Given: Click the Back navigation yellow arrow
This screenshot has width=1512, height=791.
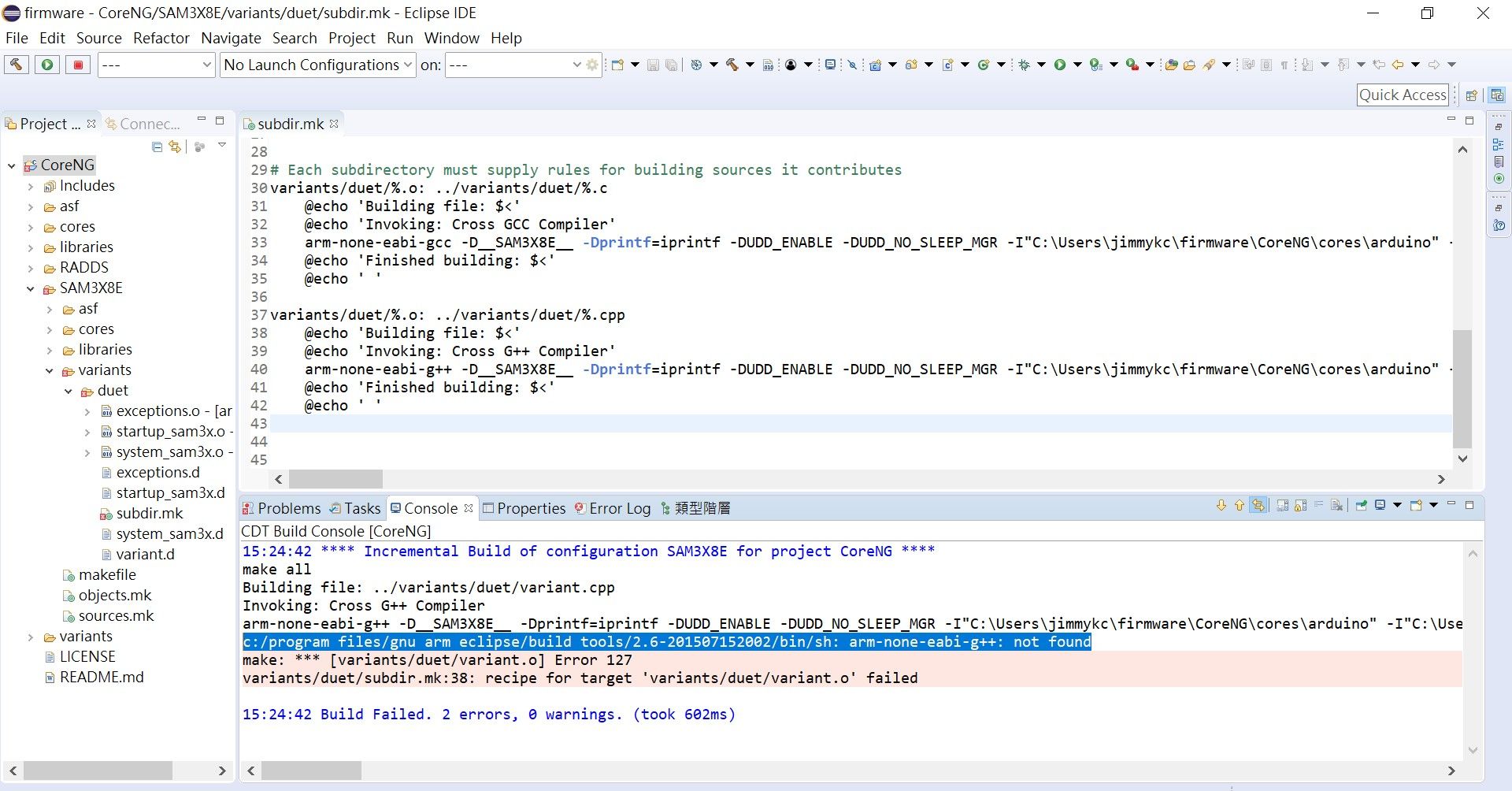Looking at the screenshot, I should click(x=1398, y=65).
